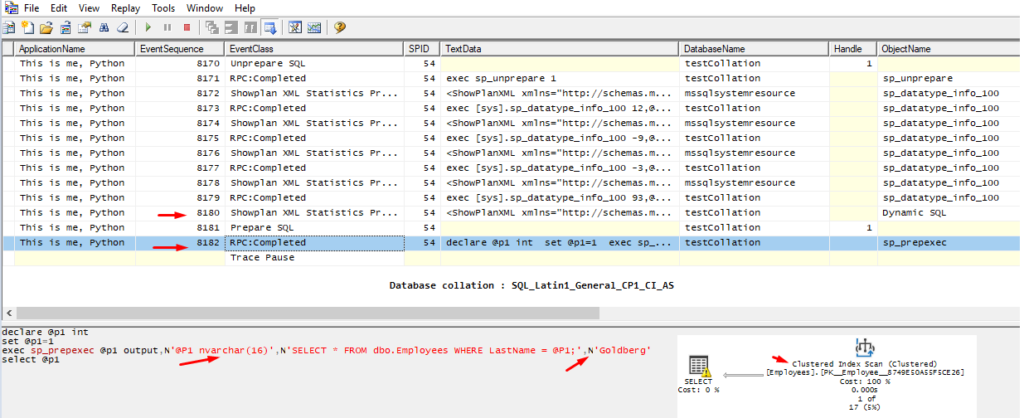Image resolution: width=1024 pixels, height=418 pixels.
Task: Click 'exec [sys].sp_datatype_info_100 93' TextData cell
Action: [x=560, y=198]
